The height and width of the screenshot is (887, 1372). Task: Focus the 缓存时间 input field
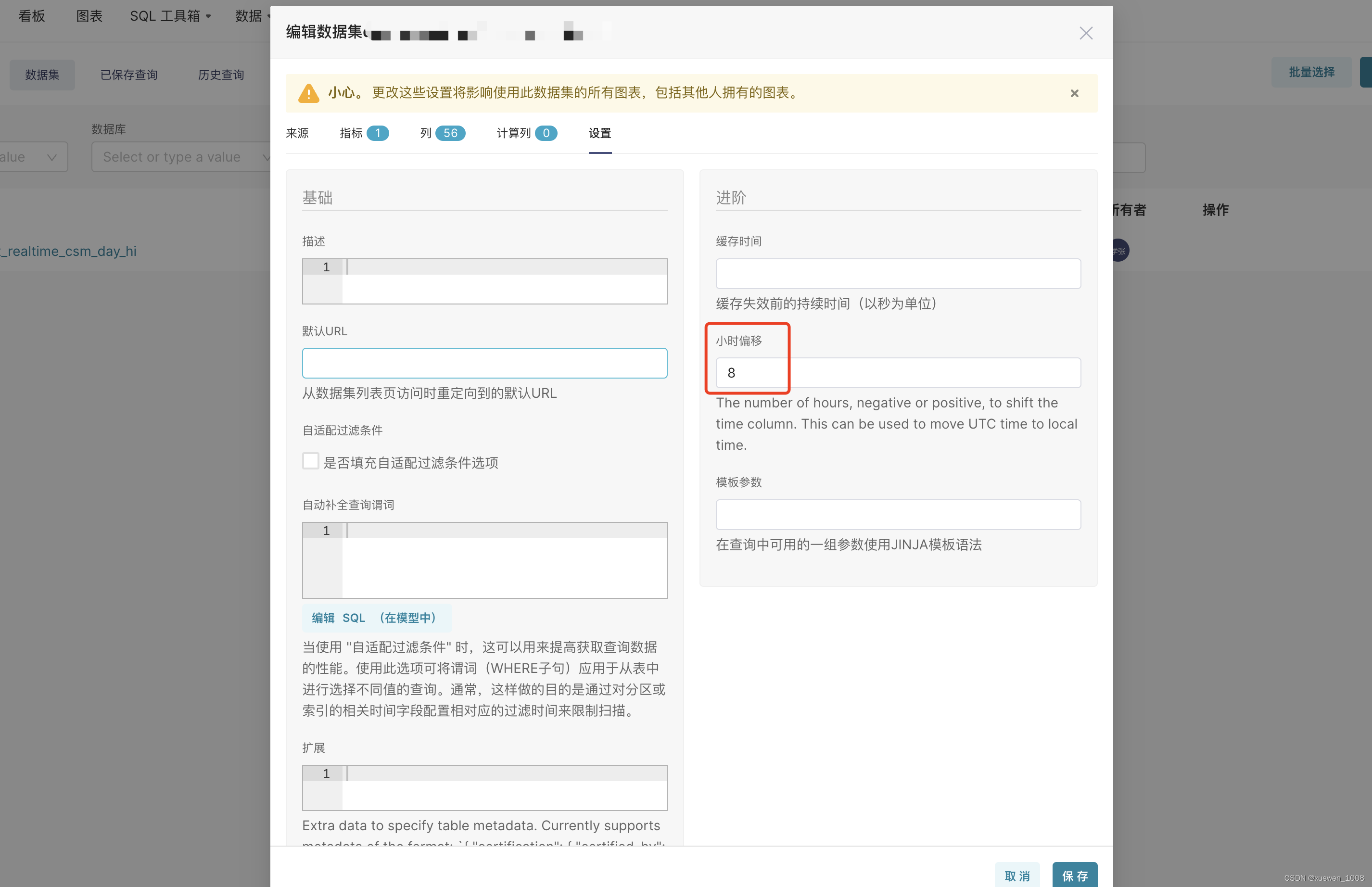click(x=897, y=273)
